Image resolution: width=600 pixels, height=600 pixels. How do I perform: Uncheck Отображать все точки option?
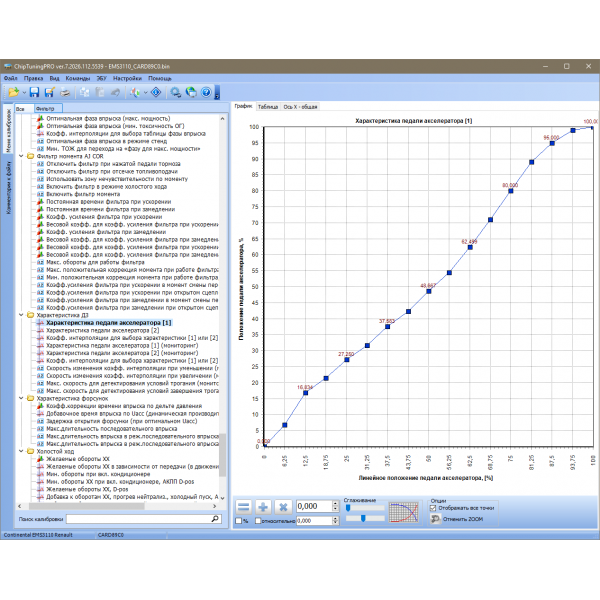pos(433,507)
